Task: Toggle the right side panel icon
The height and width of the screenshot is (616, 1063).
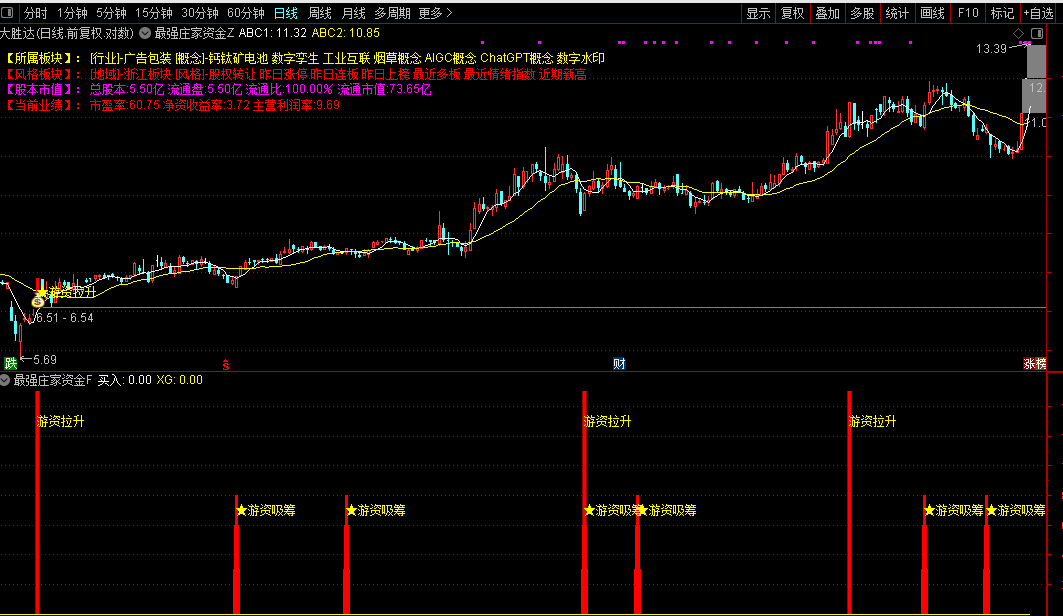Action: [x=1037, y=33]
